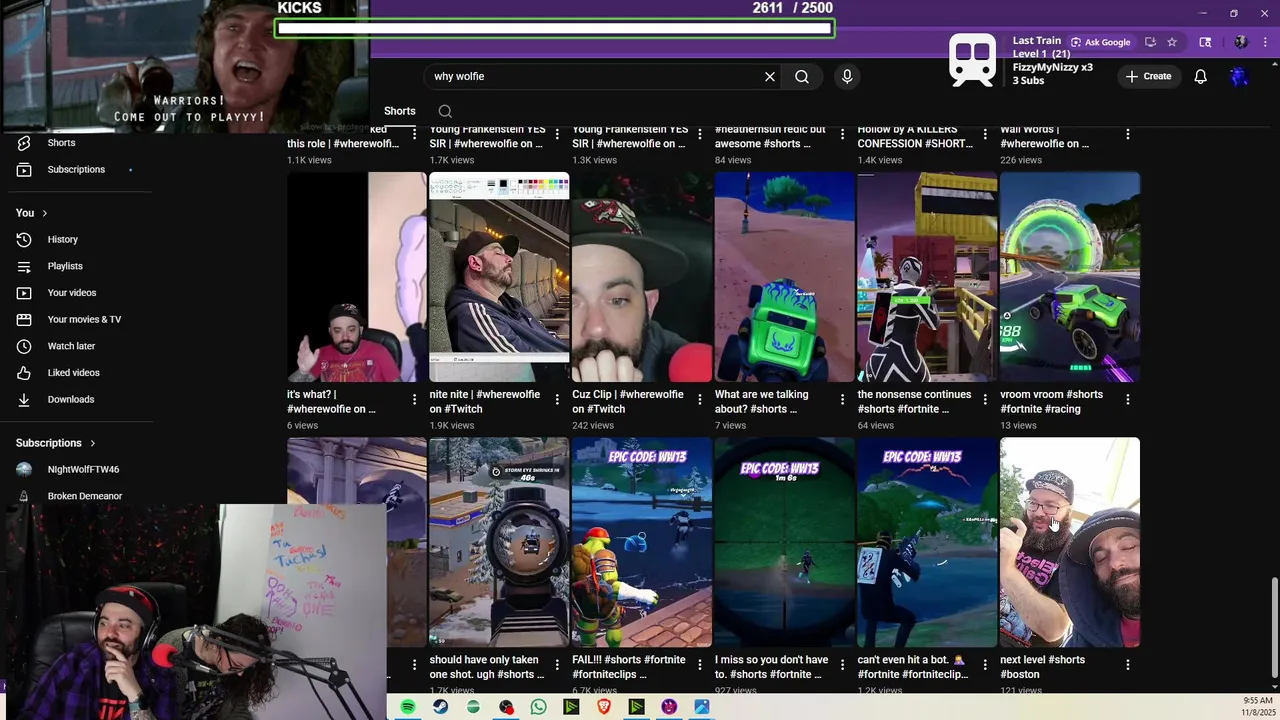Click the magnifier search button beside the query
The height and width of the screenshot is (720, 1280).
[x=802, y=77]
